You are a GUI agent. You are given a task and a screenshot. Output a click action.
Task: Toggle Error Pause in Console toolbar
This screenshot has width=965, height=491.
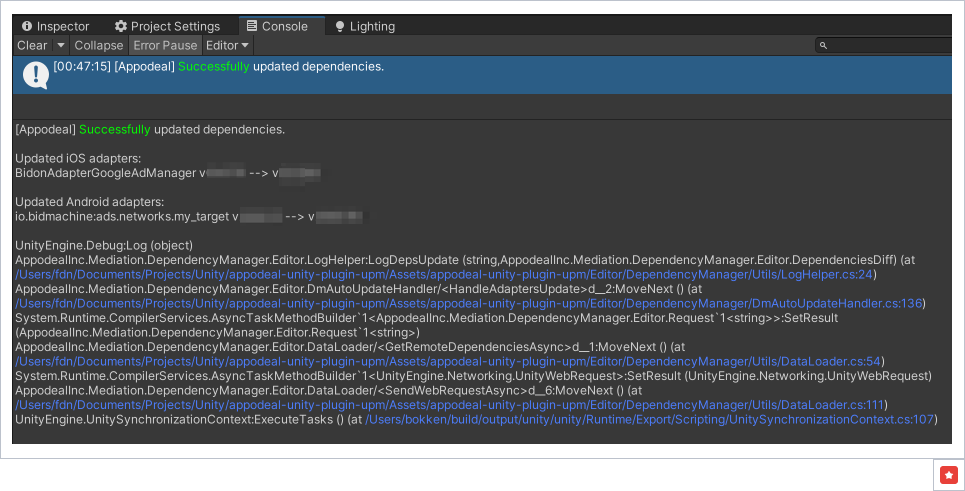(165, 46)
